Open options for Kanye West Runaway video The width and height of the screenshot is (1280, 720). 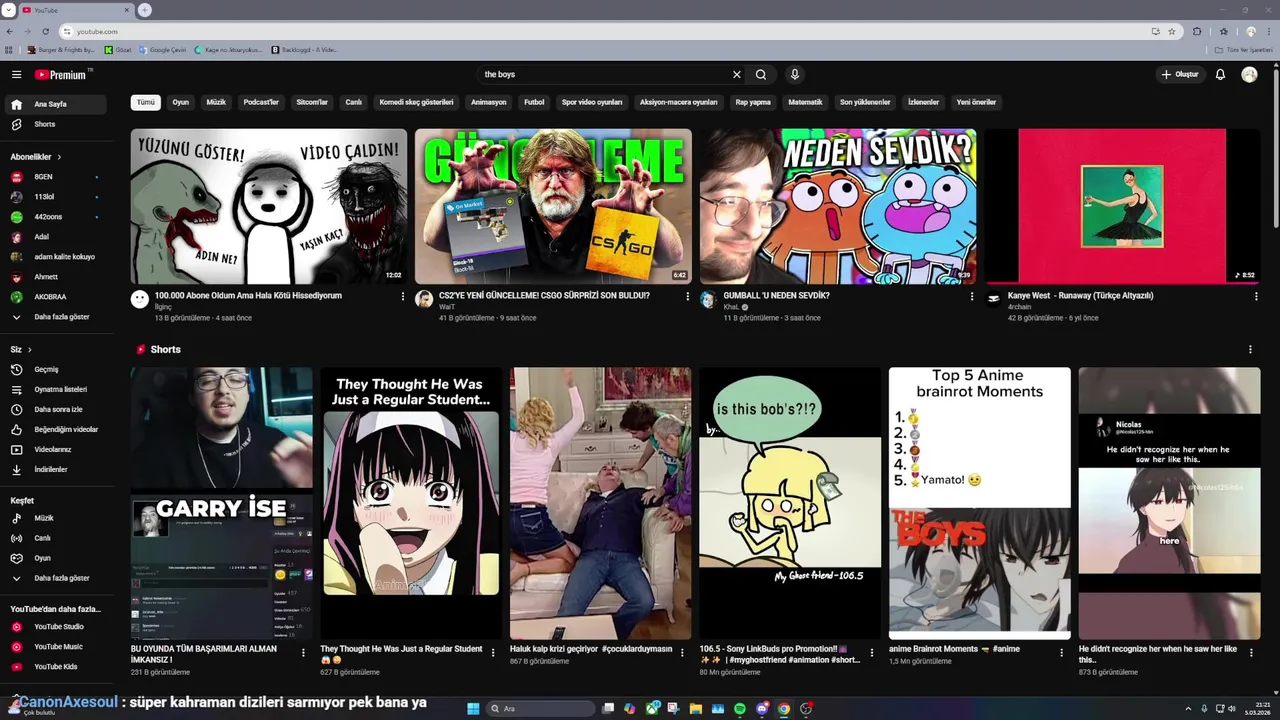click(x=1256, y=297)
